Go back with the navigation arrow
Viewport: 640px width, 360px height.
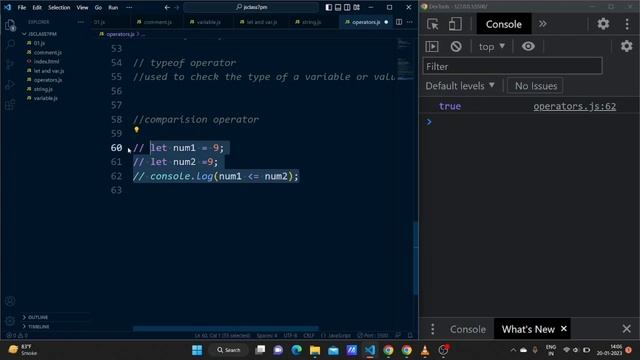point(167,7)
